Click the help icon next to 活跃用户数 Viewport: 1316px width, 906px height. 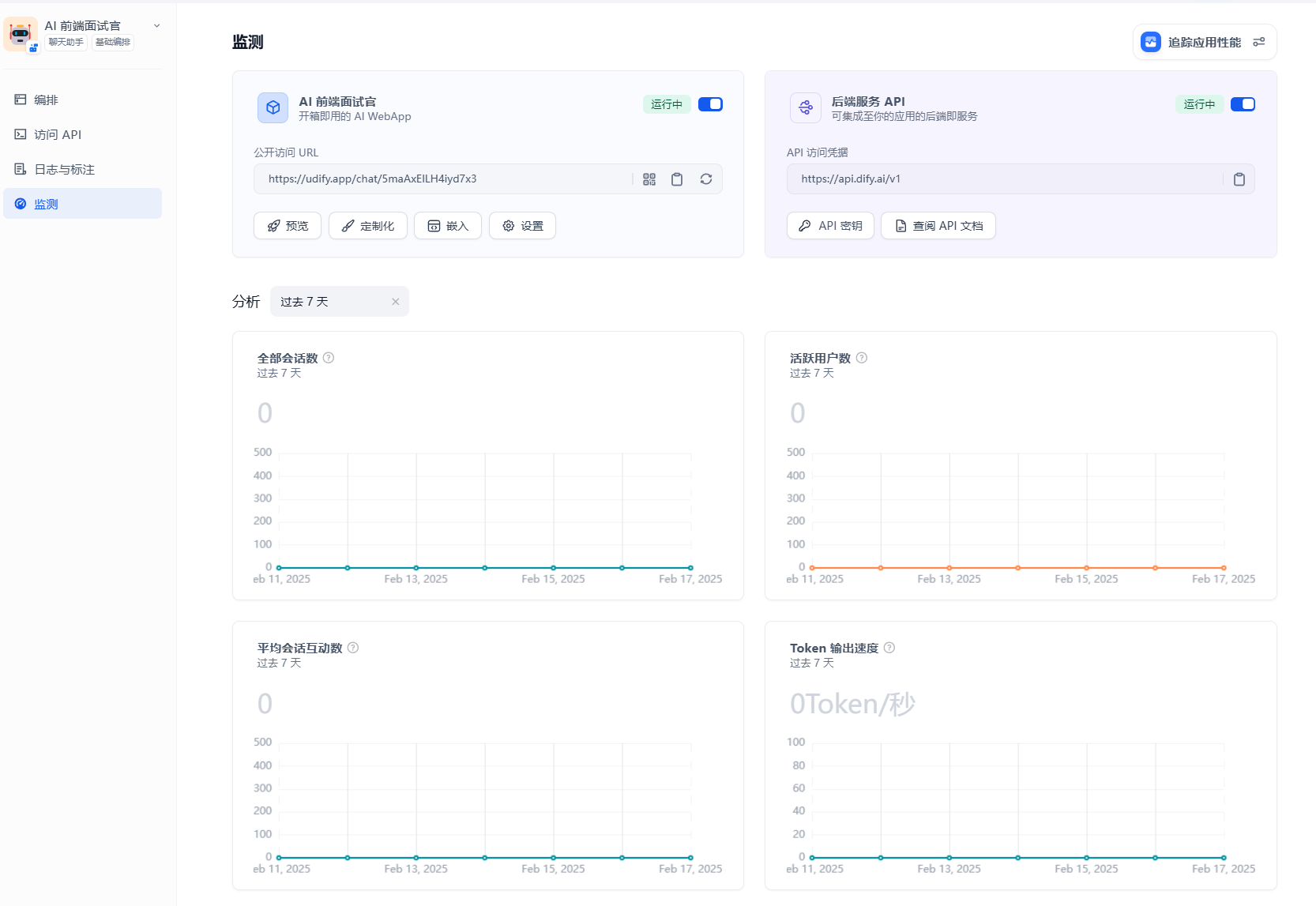tap(862, 358)
